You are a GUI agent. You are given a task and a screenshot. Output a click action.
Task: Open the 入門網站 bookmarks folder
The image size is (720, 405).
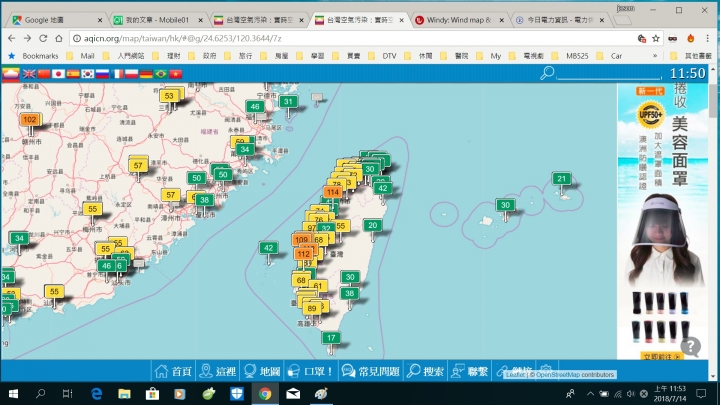(124, 56)
